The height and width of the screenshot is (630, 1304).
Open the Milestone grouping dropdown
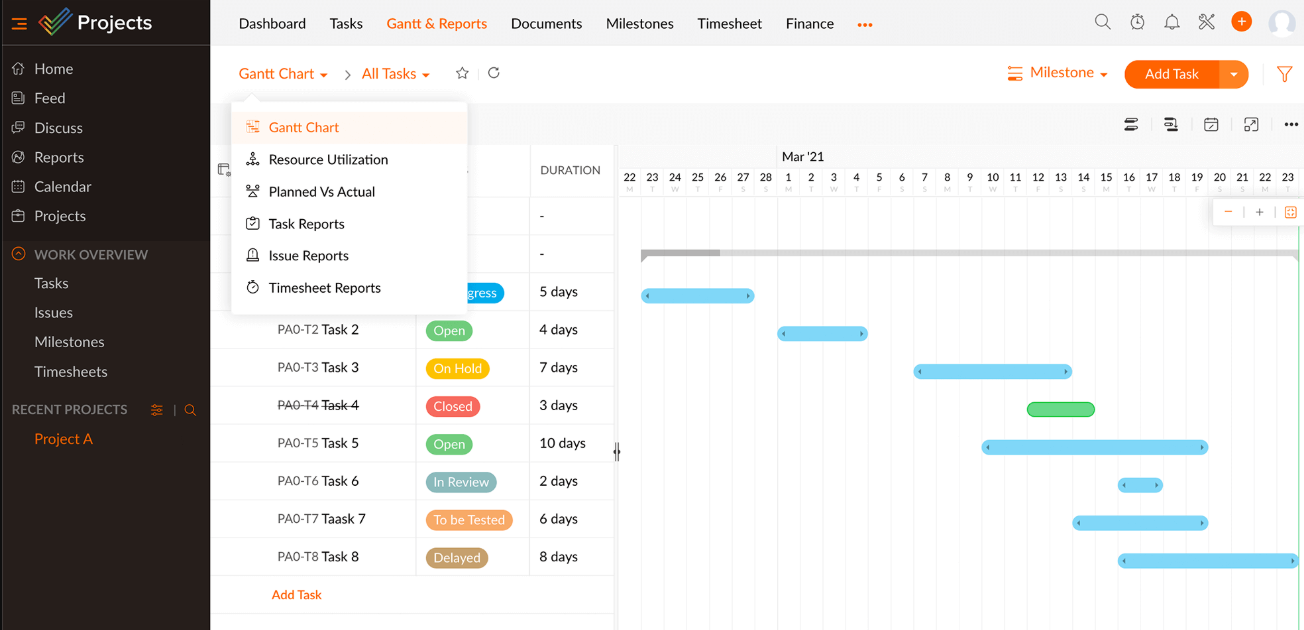click(1058, 73)
